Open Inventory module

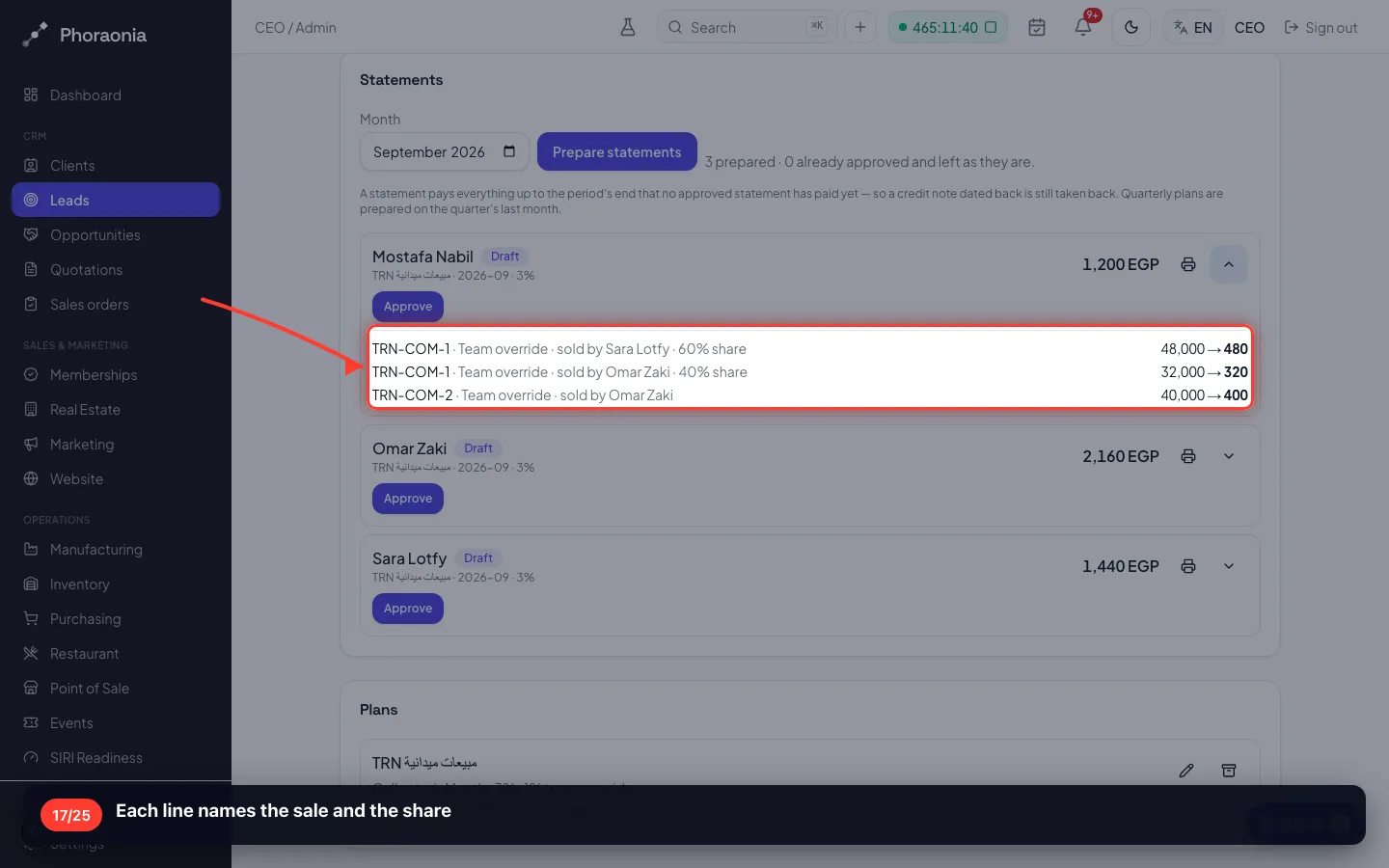[x=116, y=583]
